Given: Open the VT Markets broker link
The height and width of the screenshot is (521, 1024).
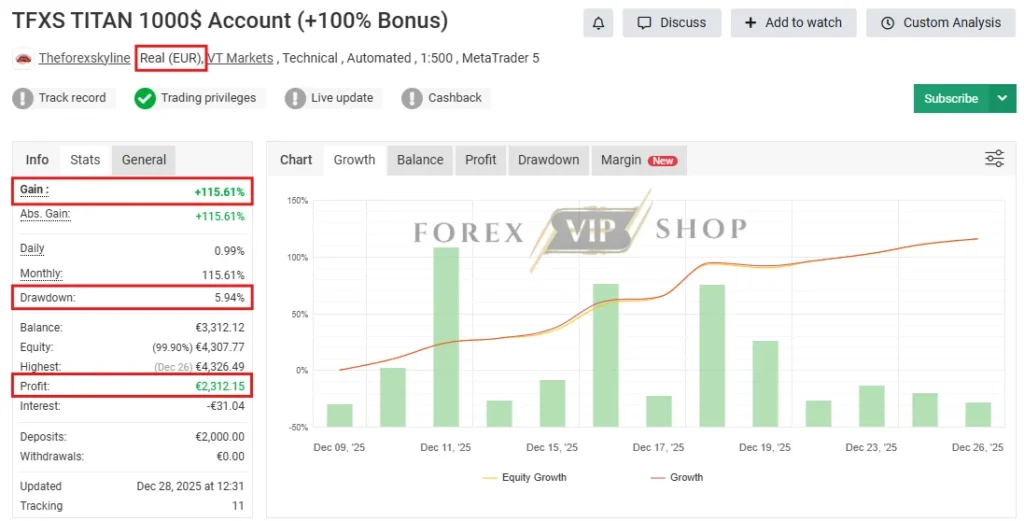Looking at the screenshot, I should coord(240,58).
